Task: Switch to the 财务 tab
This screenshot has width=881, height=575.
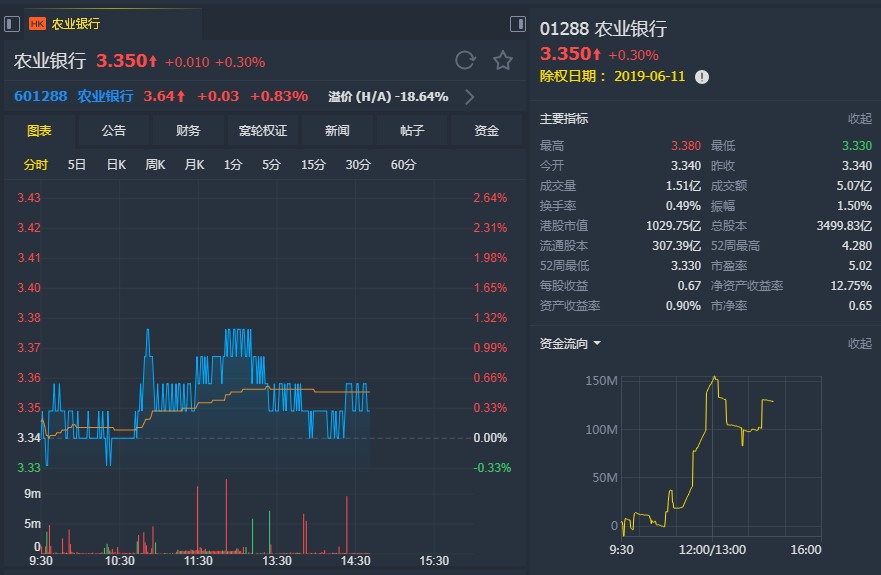Action: coord(188,131)
